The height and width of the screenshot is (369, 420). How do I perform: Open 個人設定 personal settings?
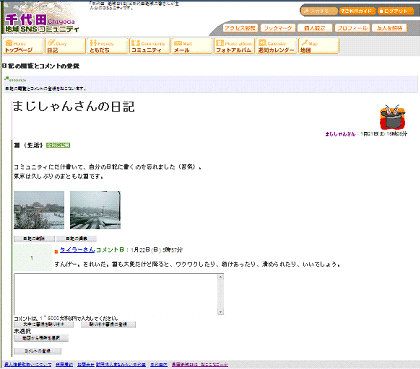[315, 28]
